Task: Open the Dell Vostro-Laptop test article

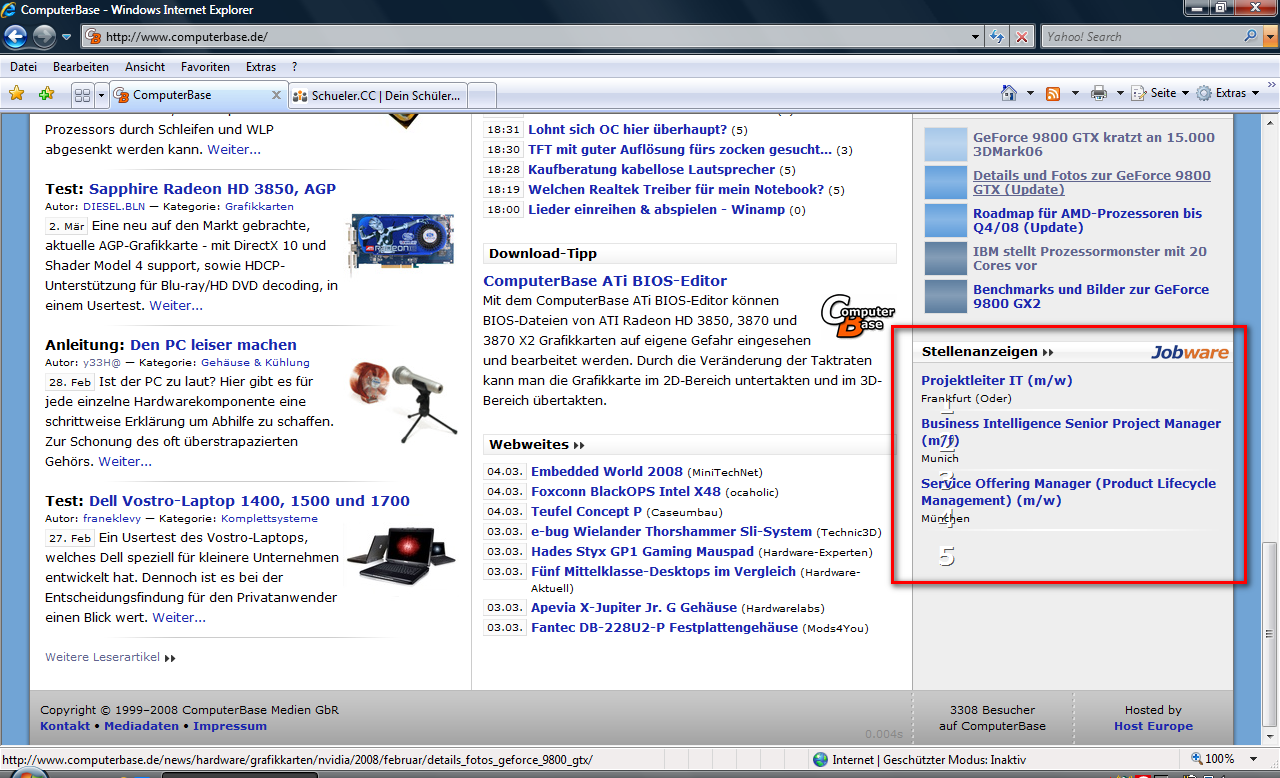Action: 249,501
